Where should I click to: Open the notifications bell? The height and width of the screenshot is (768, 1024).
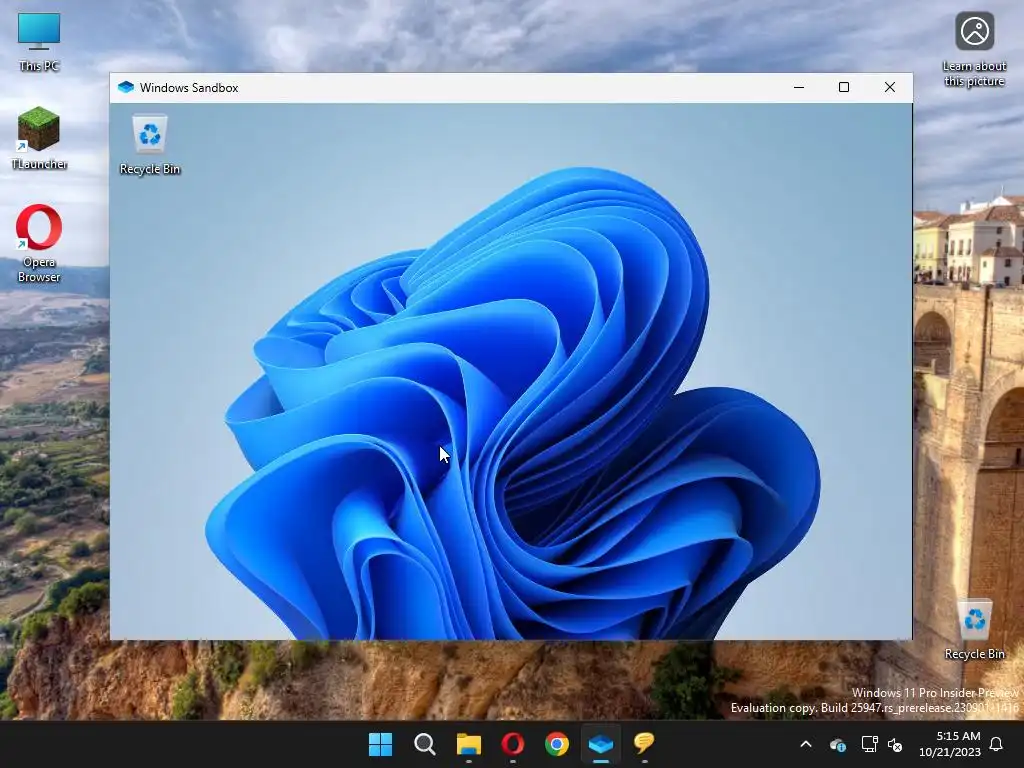tap(997, 744)
